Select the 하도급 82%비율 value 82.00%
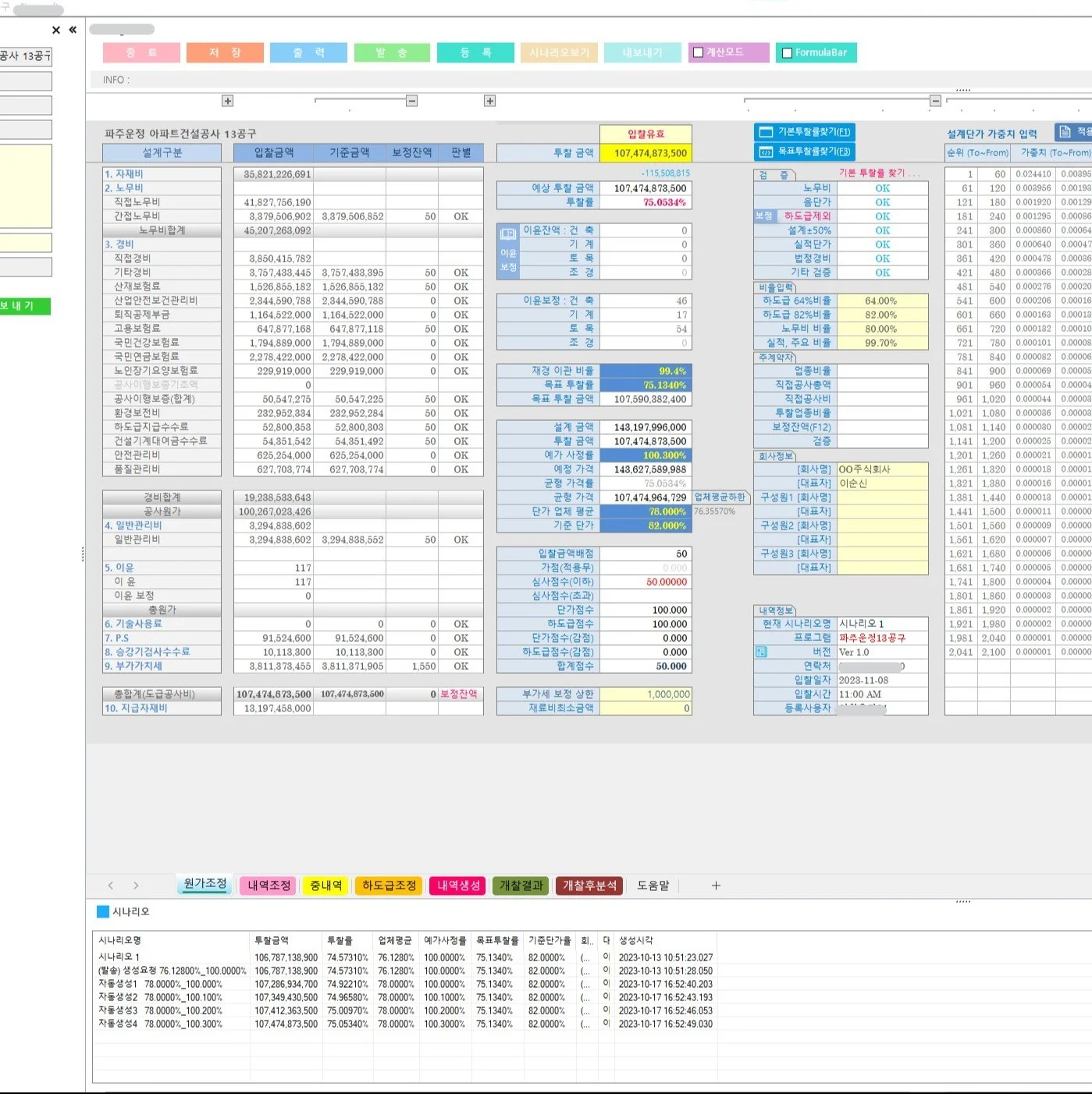Image resolution: width=1092 pixels, height=1094 pixels. [x=882, y=315]
